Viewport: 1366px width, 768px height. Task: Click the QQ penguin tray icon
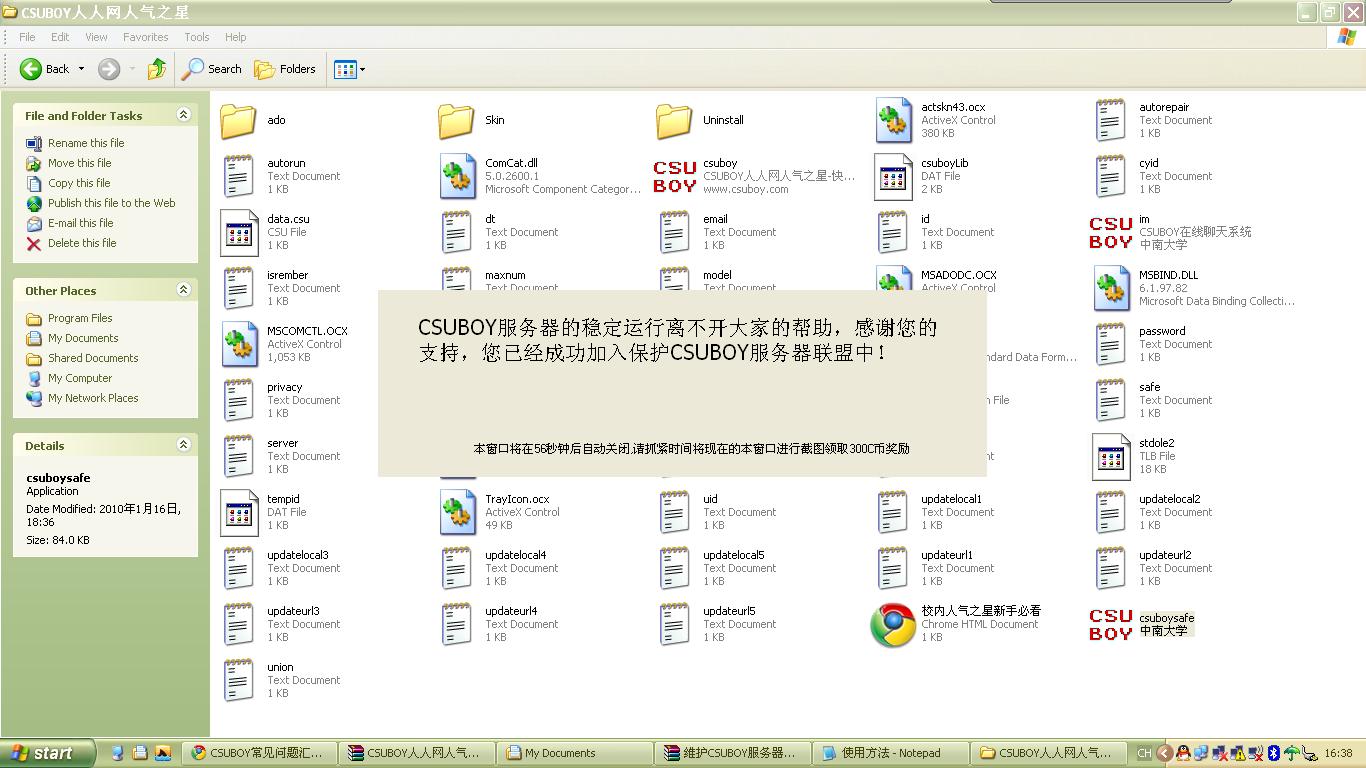tap(1183, 753)
